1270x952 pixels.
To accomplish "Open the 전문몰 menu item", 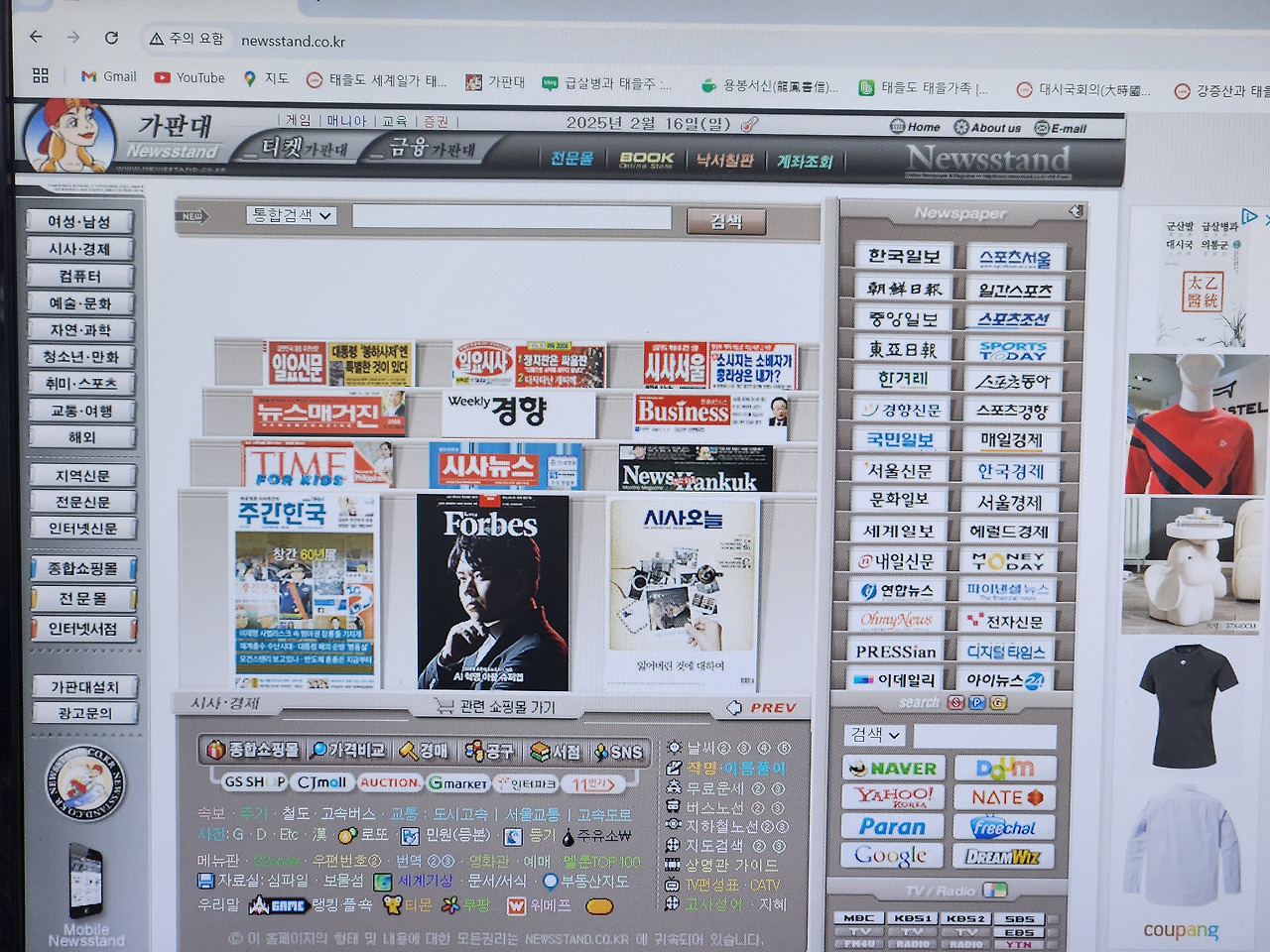I will pos(571,159).
